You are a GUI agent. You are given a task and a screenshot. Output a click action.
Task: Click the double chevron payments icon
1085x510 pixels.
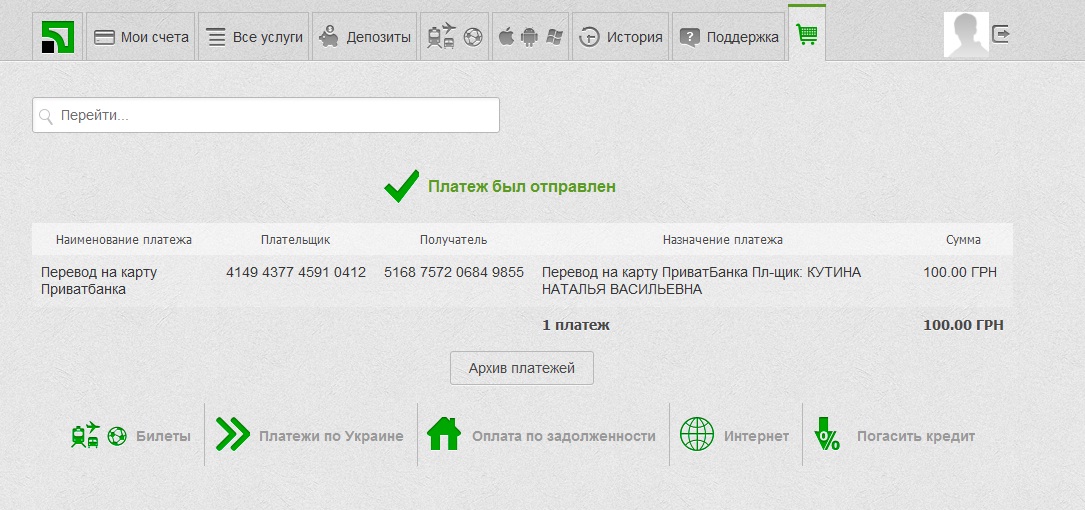[x=232, y=435]
